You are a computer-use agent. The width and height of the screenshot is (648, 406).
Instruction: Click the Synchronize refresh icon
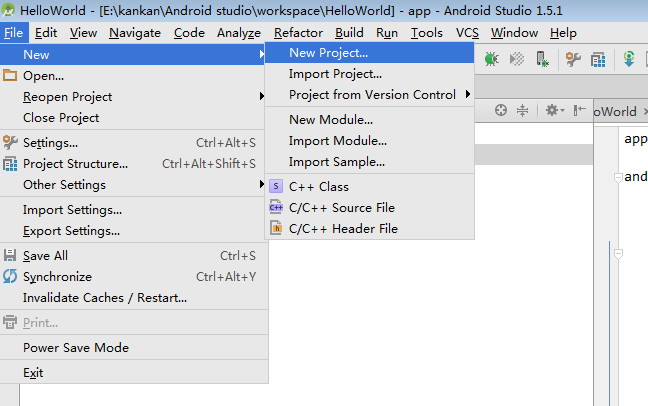click(10, 276)
